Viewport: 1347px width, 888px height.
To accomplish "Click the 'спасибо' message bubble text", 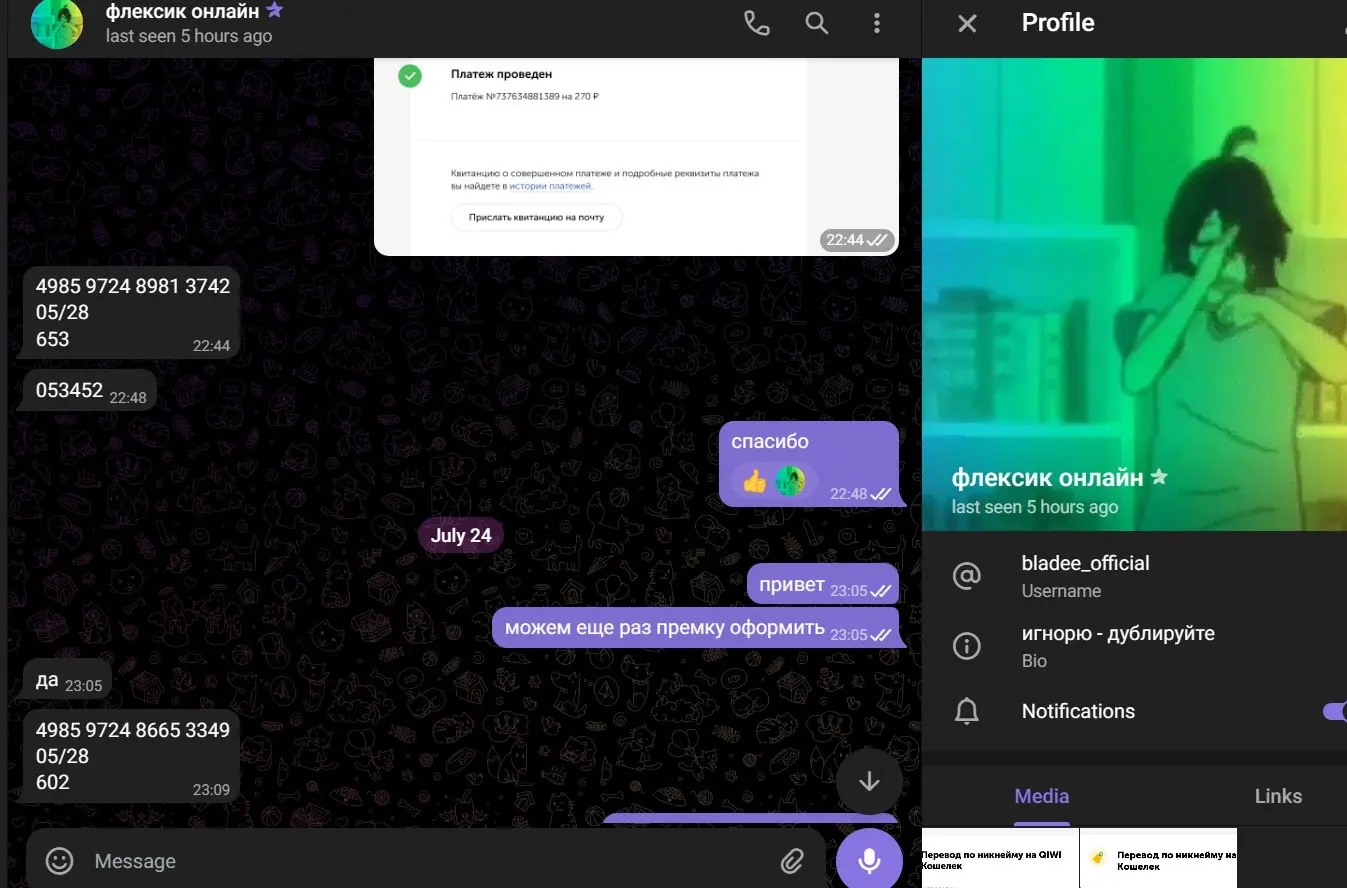I will click(x=770, y=442).
